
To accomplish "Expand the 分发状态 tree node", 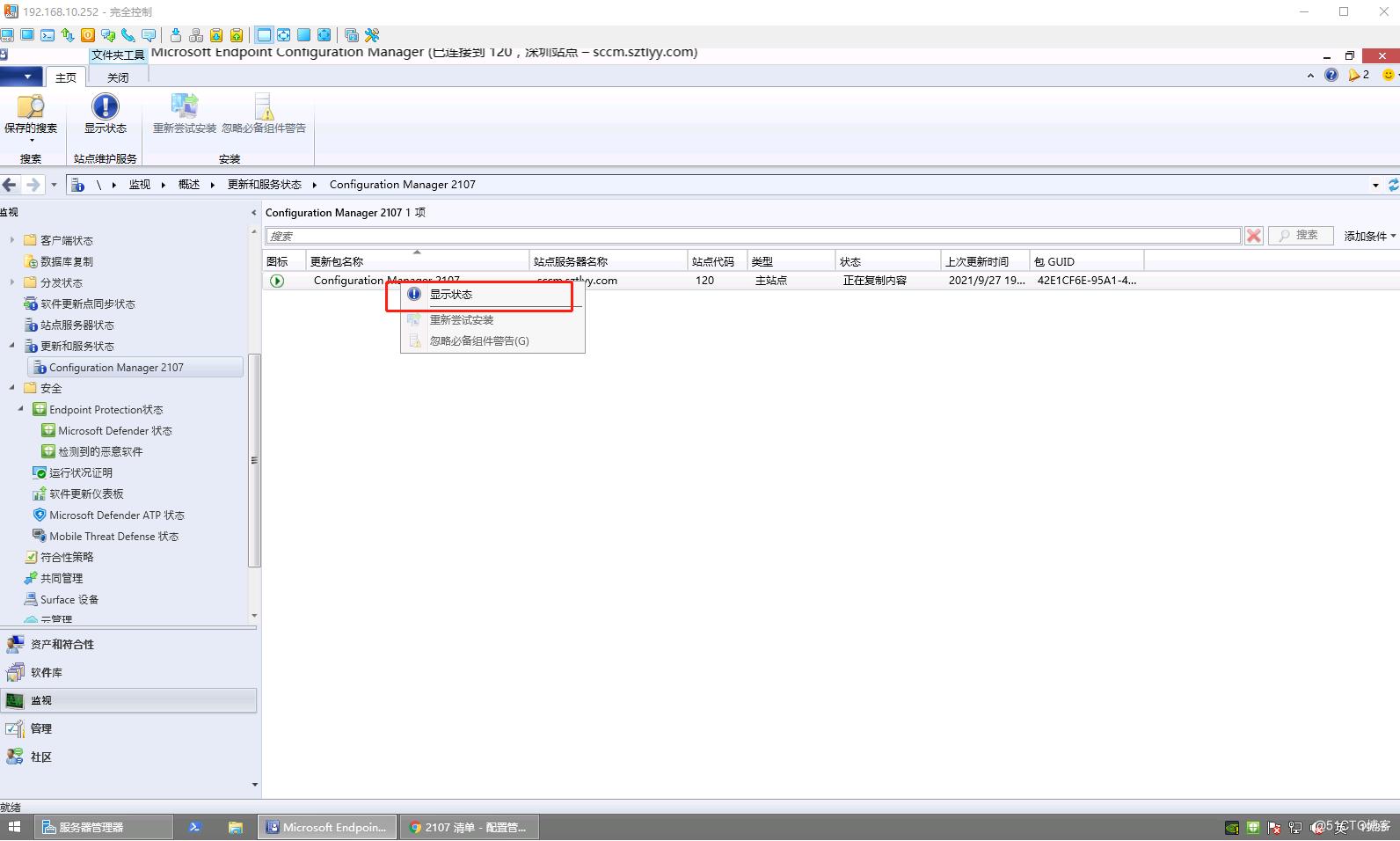I will [11, 282].
